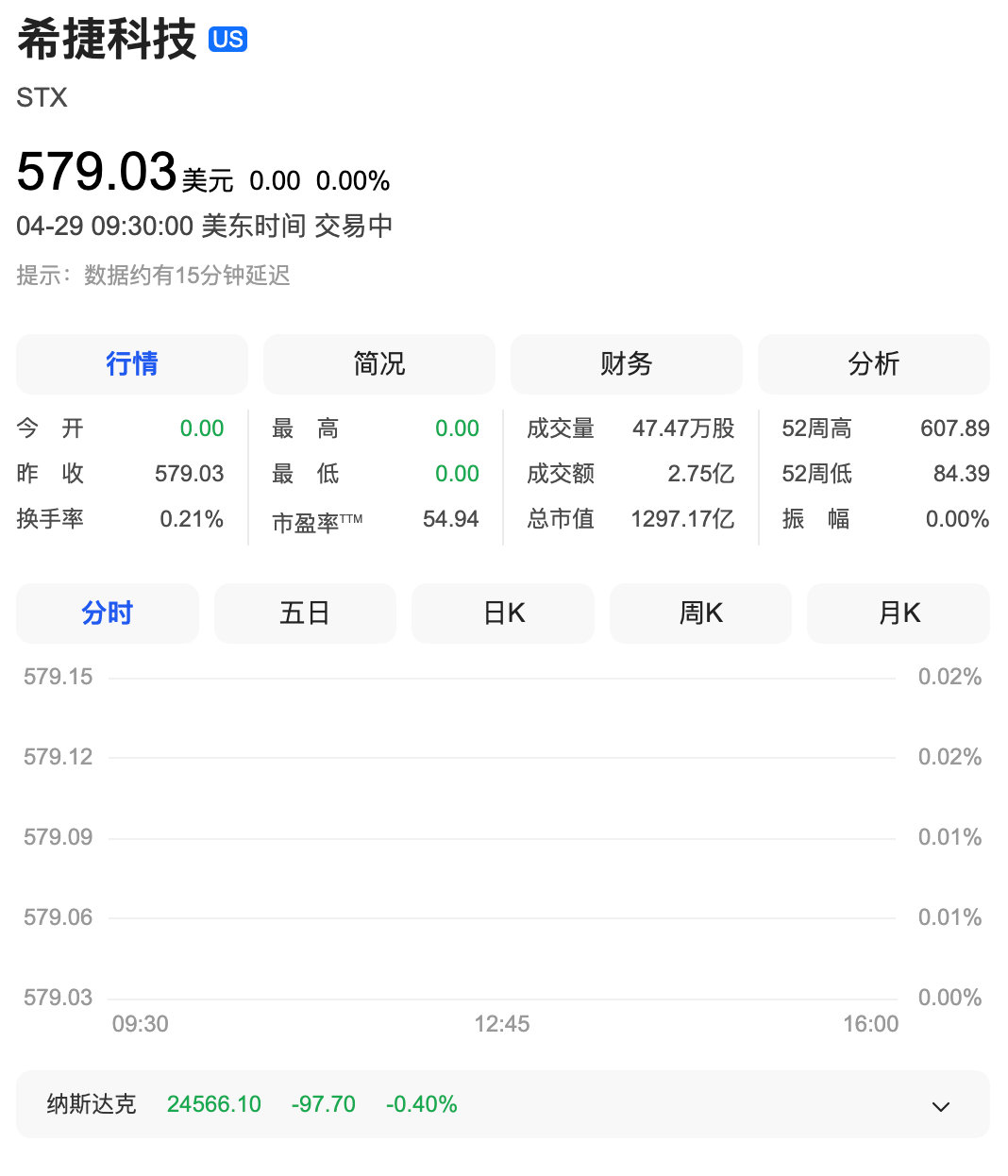1008x1176 pixels.
Task: Open the 分析 tab
Action: click(x=873, y=364)
